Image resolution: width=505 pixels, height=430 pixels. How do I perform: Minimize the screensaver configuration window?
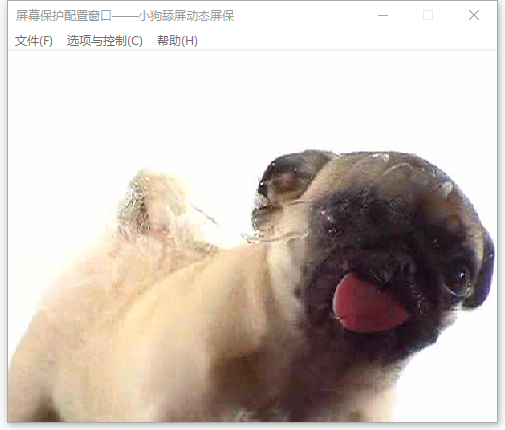[383, 15]
